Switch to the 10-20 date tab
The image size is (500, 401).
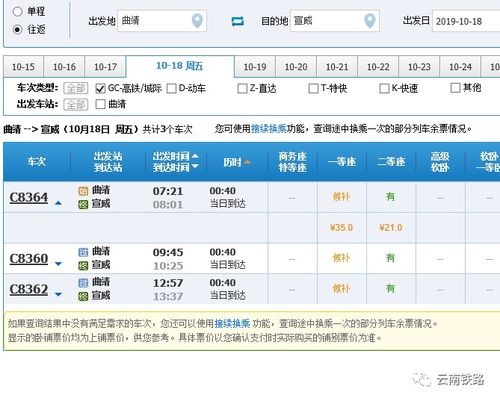tap(296, 67)
